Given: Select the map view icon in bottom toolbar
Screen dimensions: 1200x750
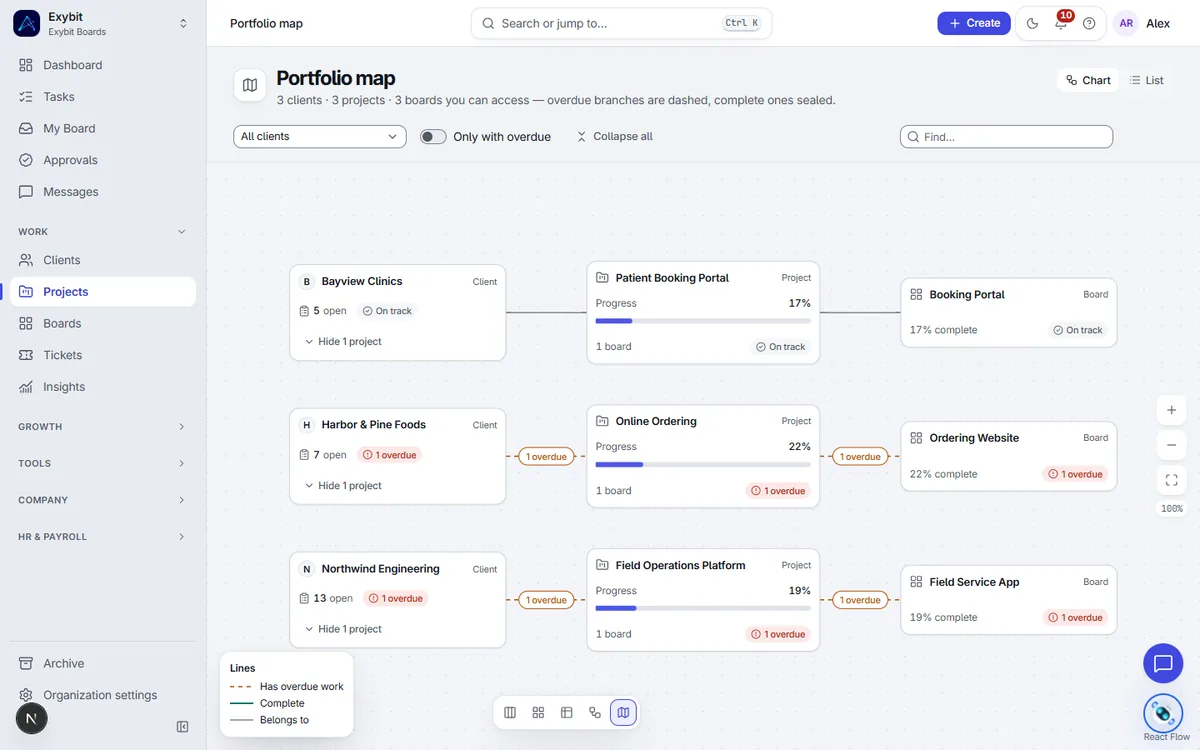Looking at the screenshot, I should point(623,712).
